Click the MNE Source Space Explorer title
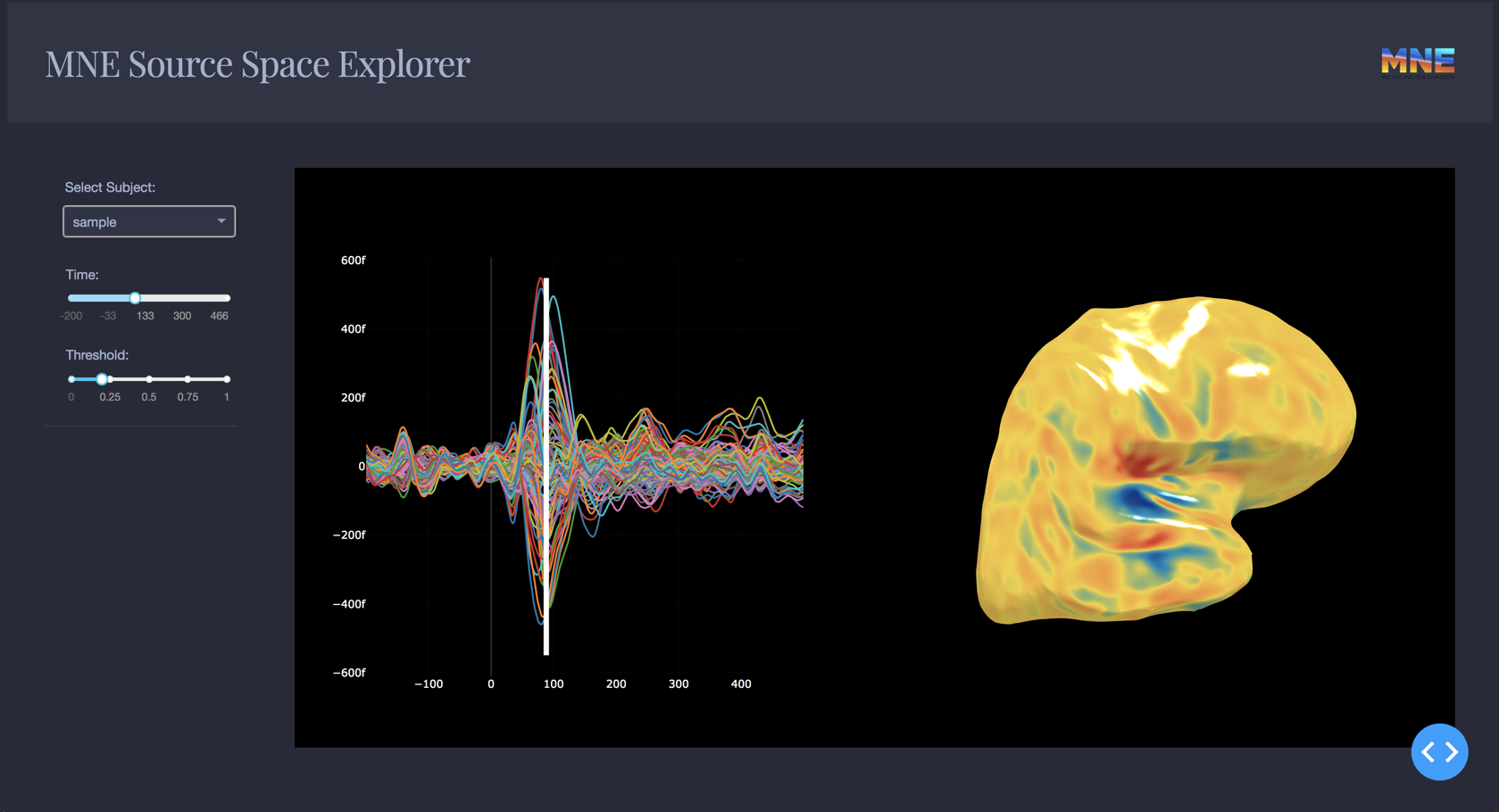The image size is (1499, 812). coord(257,63)
